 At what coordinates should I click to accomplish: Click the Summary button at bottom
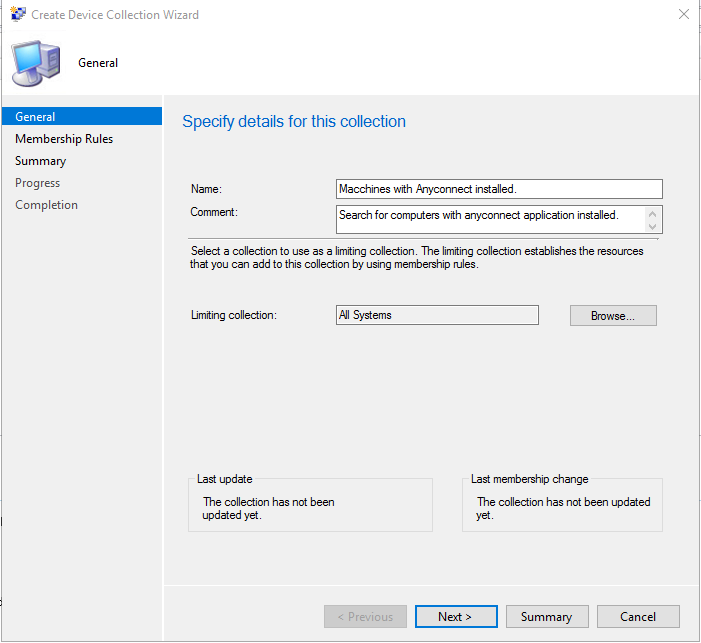click(547, 617)
